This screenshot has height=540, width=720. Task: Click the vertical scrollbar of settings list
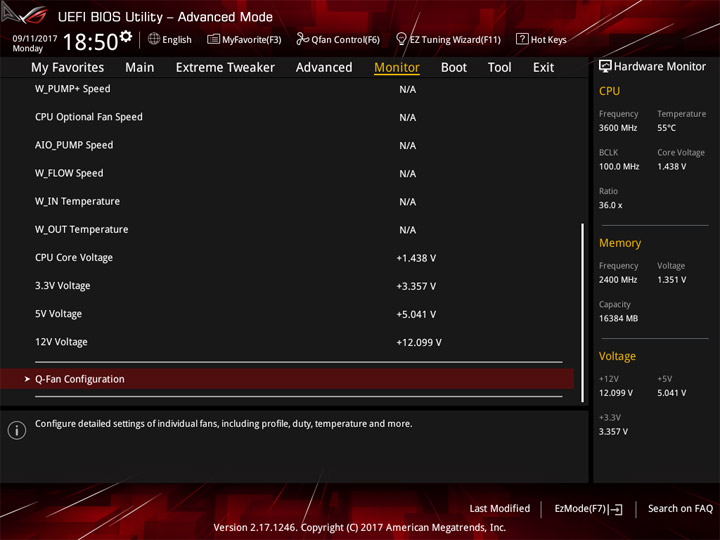(x=582, y=313)
